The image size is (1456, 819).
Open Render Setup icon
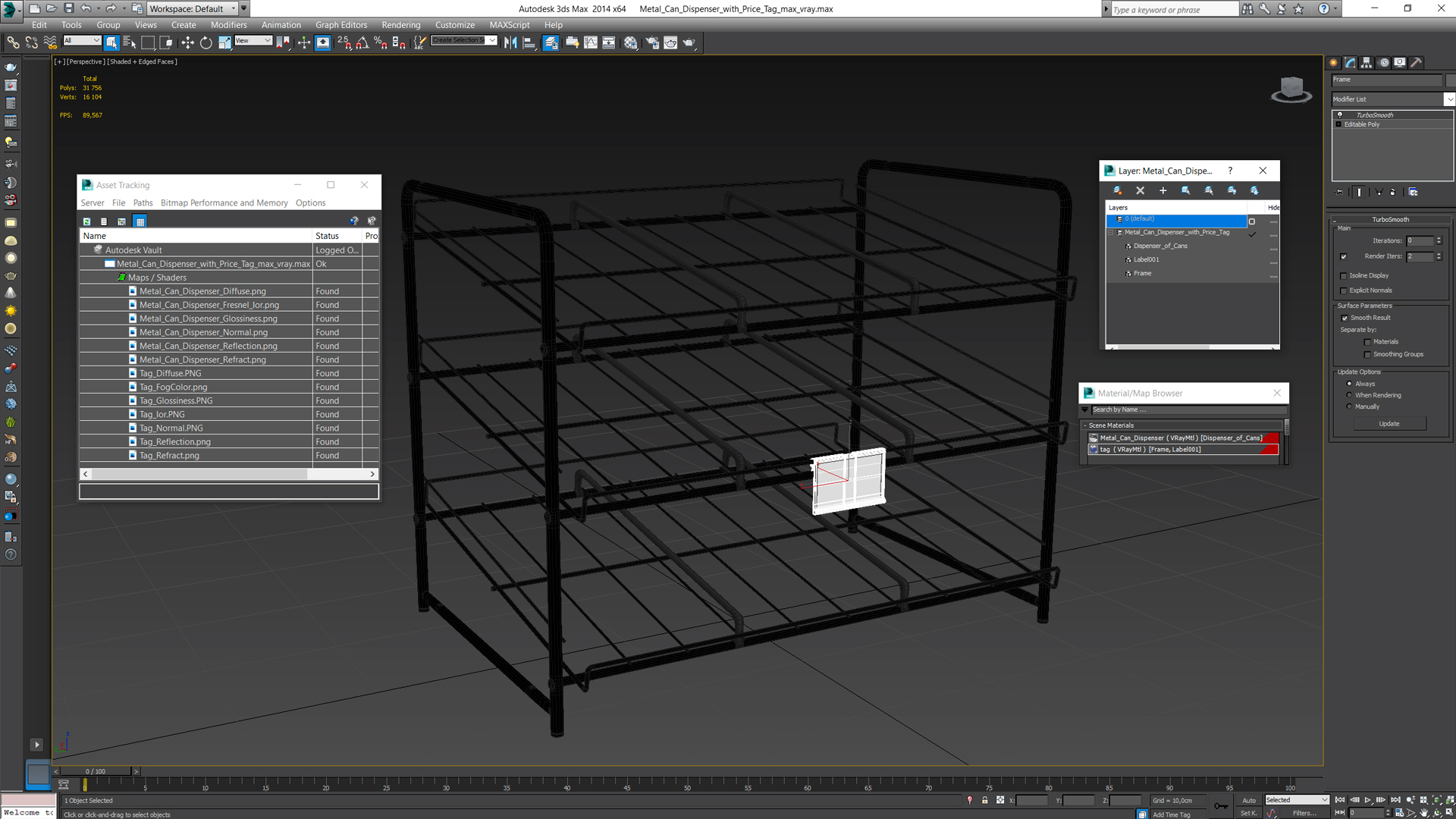(652, 42)
